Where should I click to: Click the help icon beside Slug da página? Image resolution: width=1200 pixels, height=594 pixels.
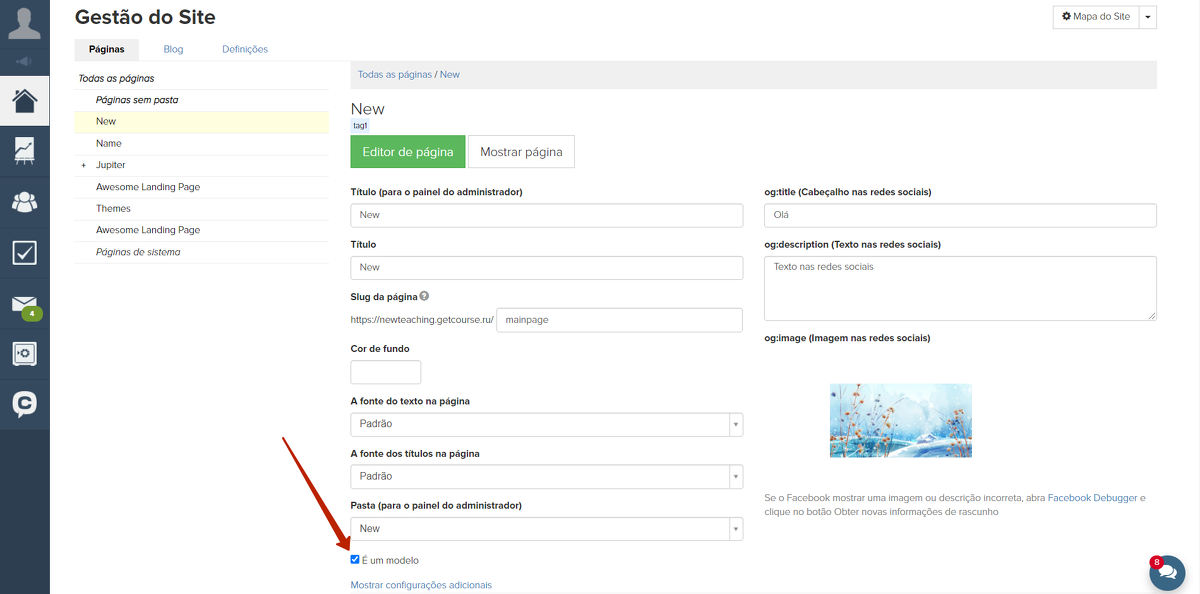(x=424, y=296)
